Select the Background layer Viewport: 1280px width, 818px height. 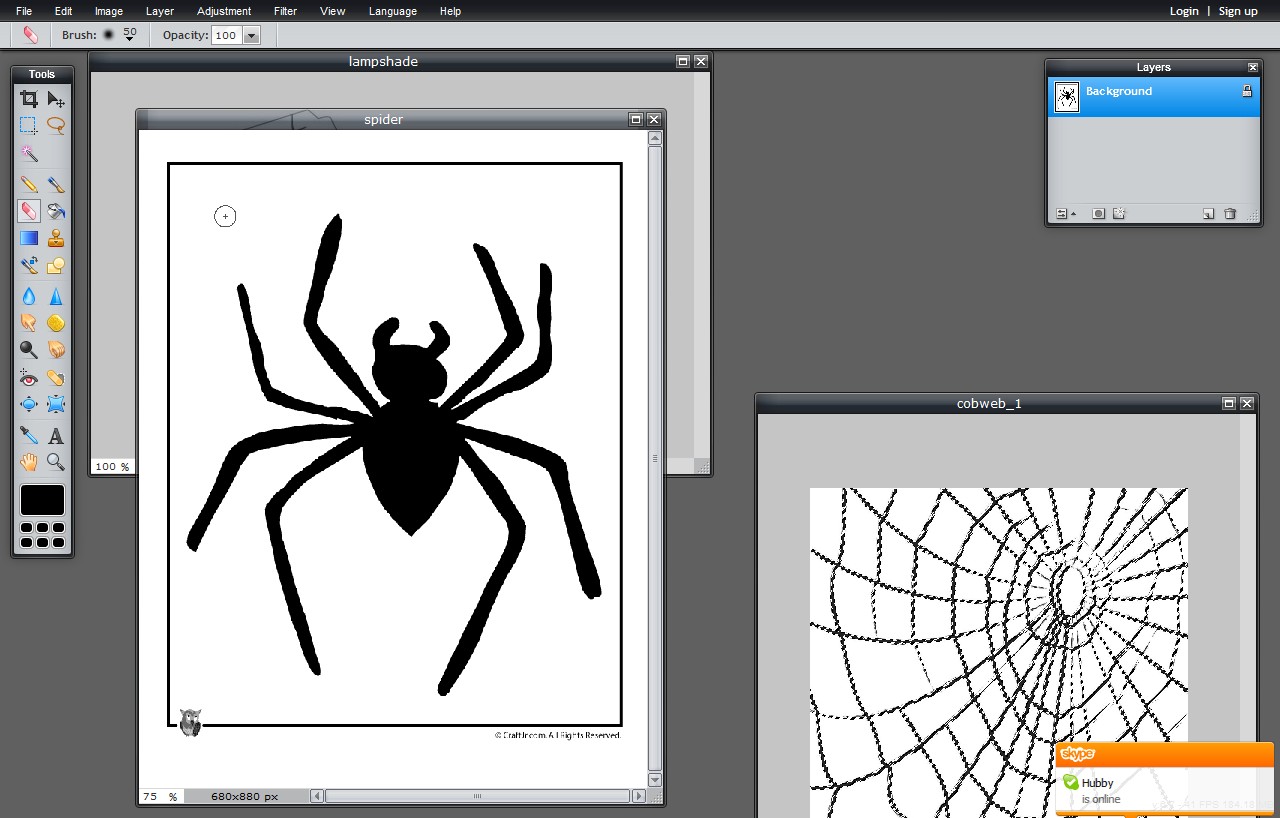tap(1154, 98)
